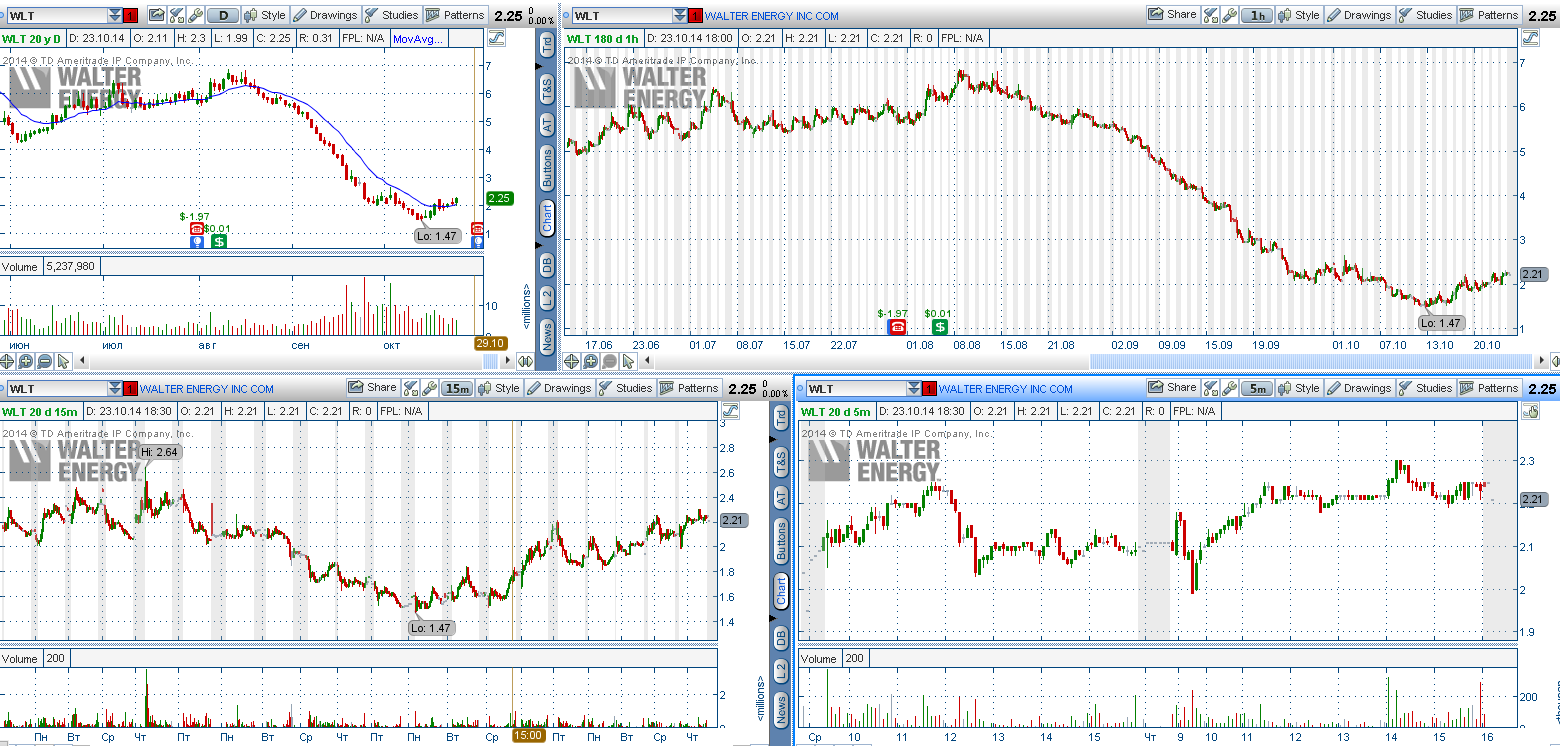1560x746 pixels.
Task: Toggle 15m timeframe button in lower-left chart
Action: pyautogui.click(x=458, y=388)
